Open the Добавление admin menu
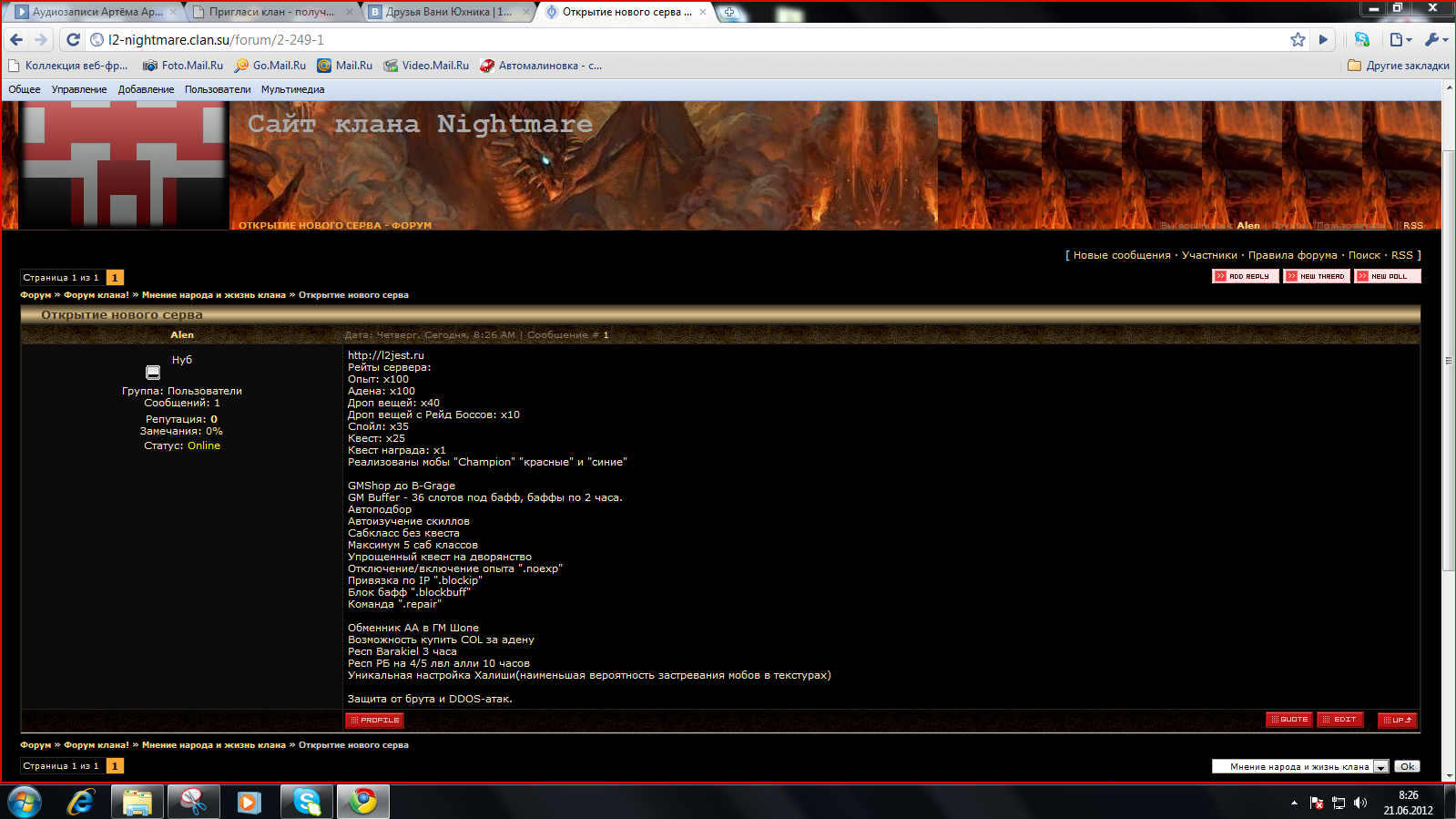Viewport: 1456px width, 819px height. (x=146, y=89)
